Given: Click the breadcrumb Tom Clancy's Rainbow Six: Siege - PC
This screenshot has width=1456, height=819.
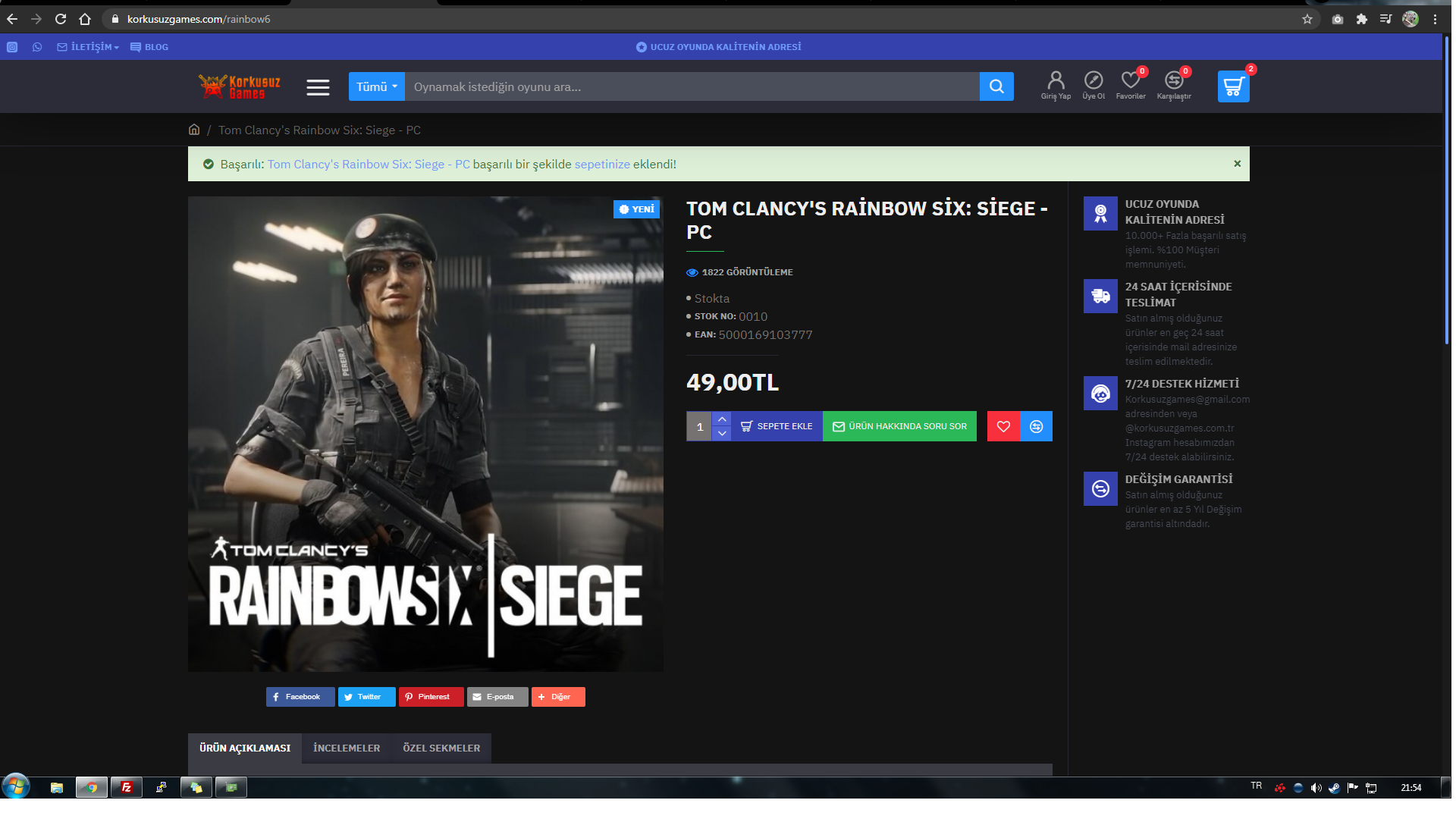Looking at the screenshot, I should click(319, 130).
